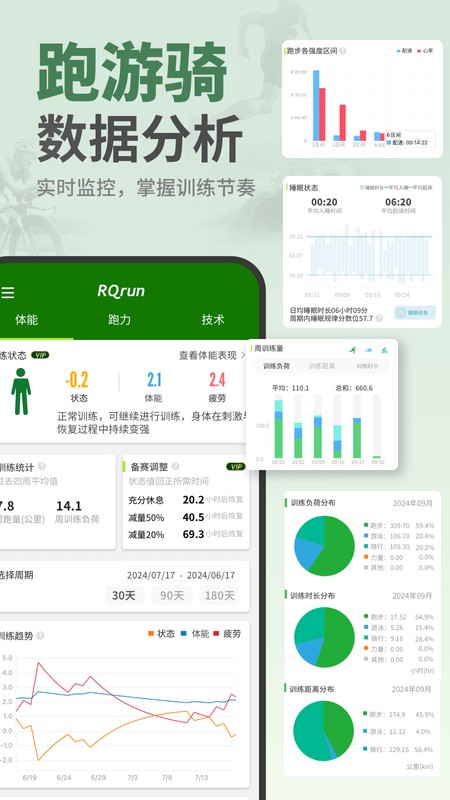Open the date range picker 2024/07/17 - 2024/06/17
This screenshot has width=450, height=800.
coord(181,575)
